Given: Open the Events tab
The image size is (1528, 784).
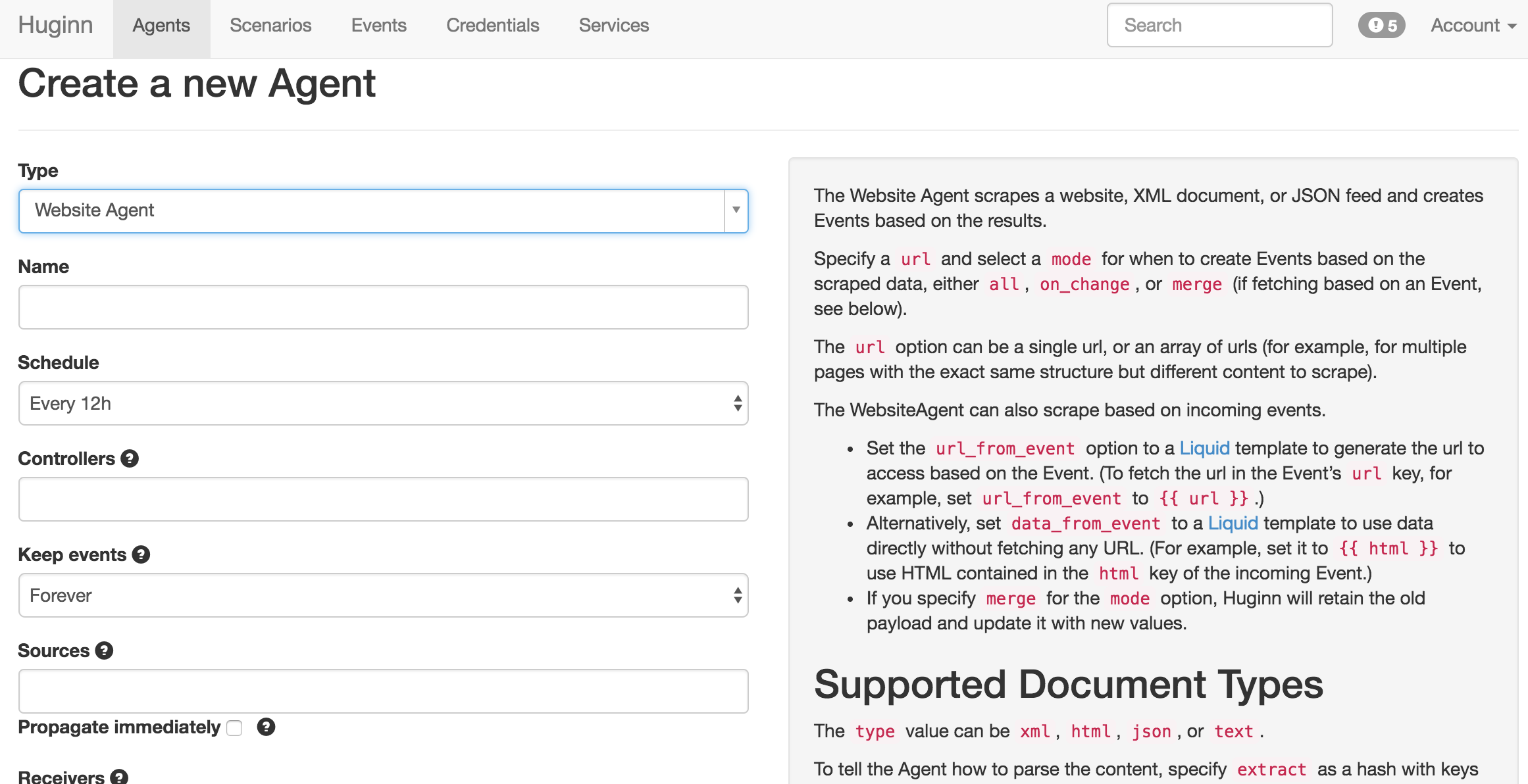Looking at the screenshot, I should (378, 25).
